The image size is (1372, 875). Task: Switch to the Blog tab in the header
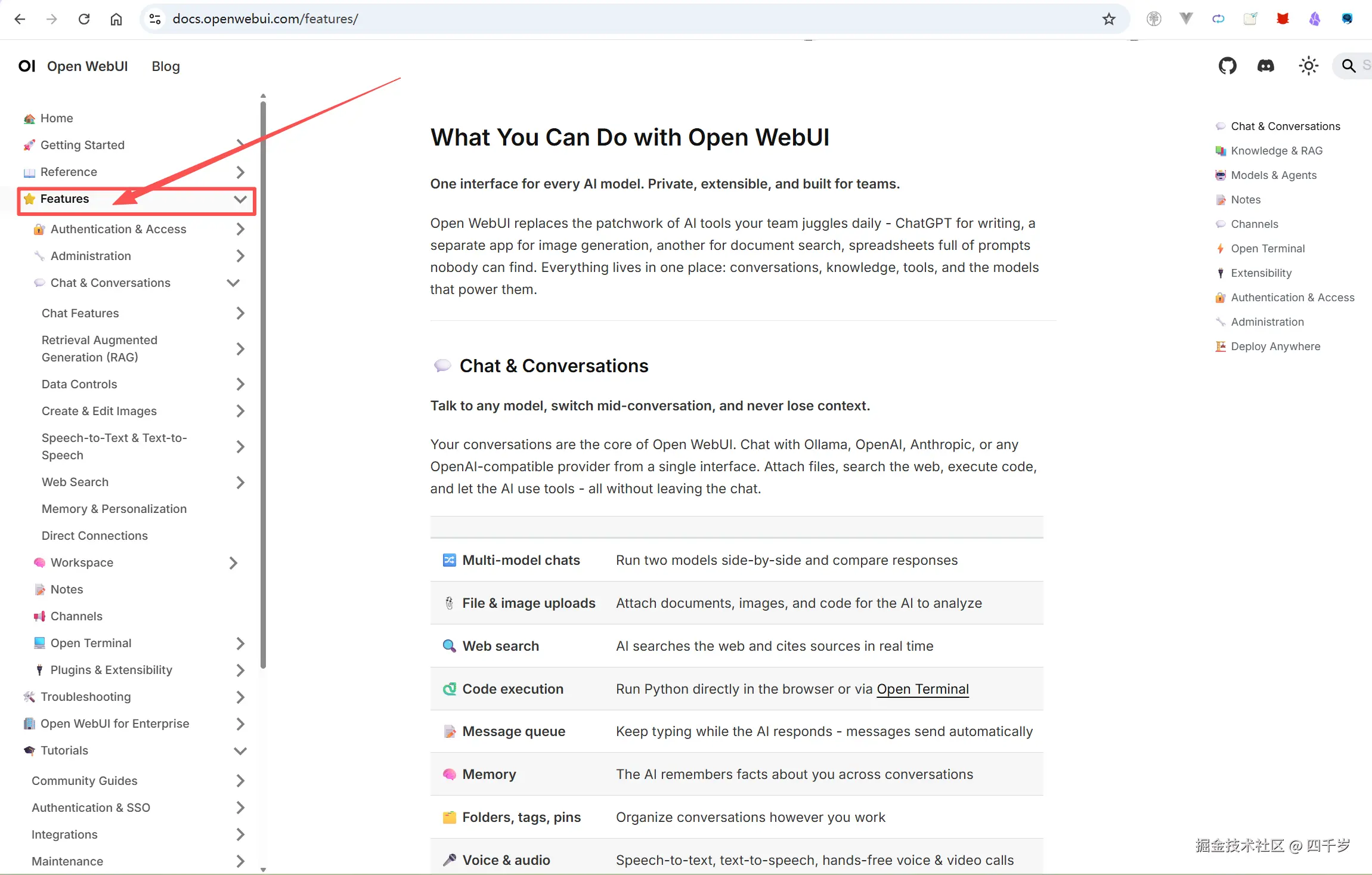tap(165, 66)
